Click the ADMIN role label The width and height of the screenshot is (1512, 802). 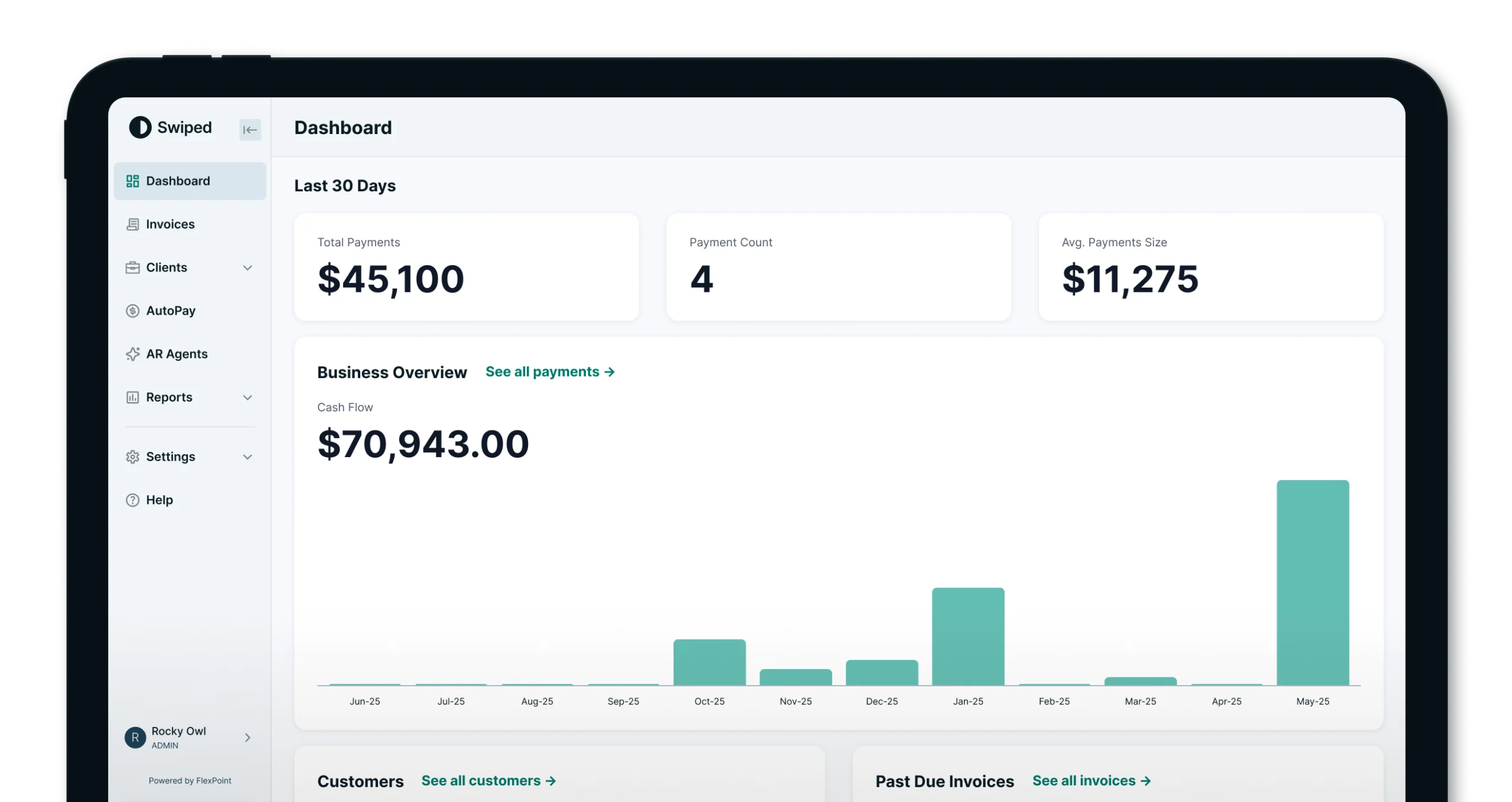click(x=165, y=745)
